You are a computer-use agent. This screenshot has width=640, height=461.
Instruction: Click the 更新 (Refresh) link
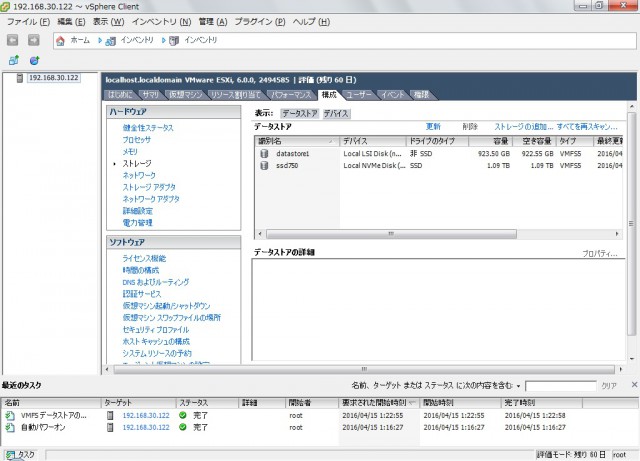[432, 127]
